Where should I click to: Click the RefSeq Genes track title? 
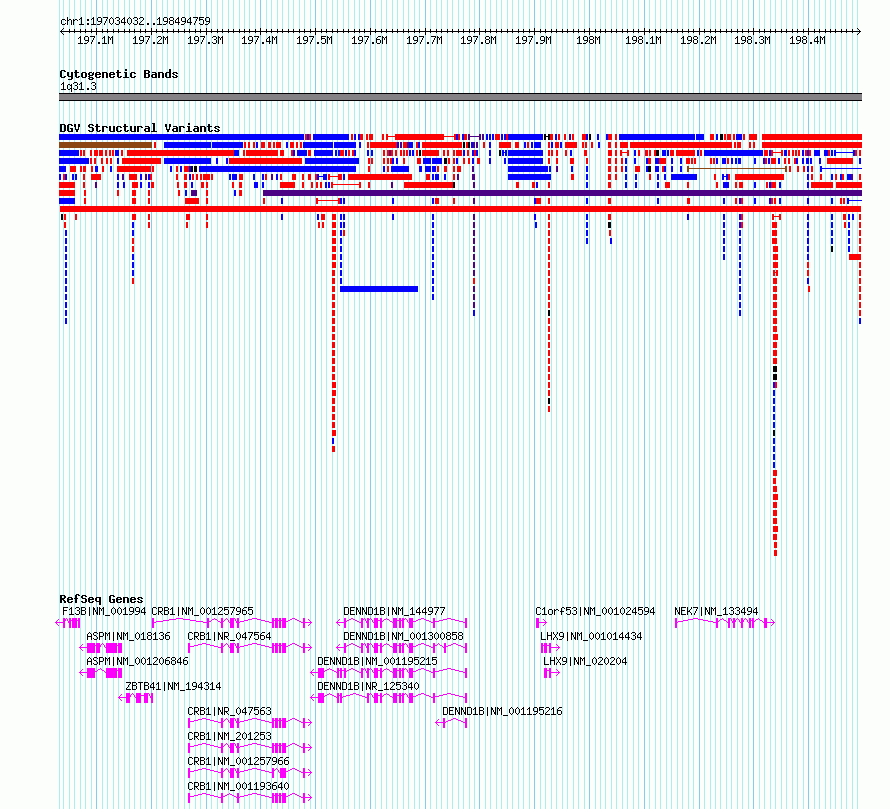pos(101,599)
